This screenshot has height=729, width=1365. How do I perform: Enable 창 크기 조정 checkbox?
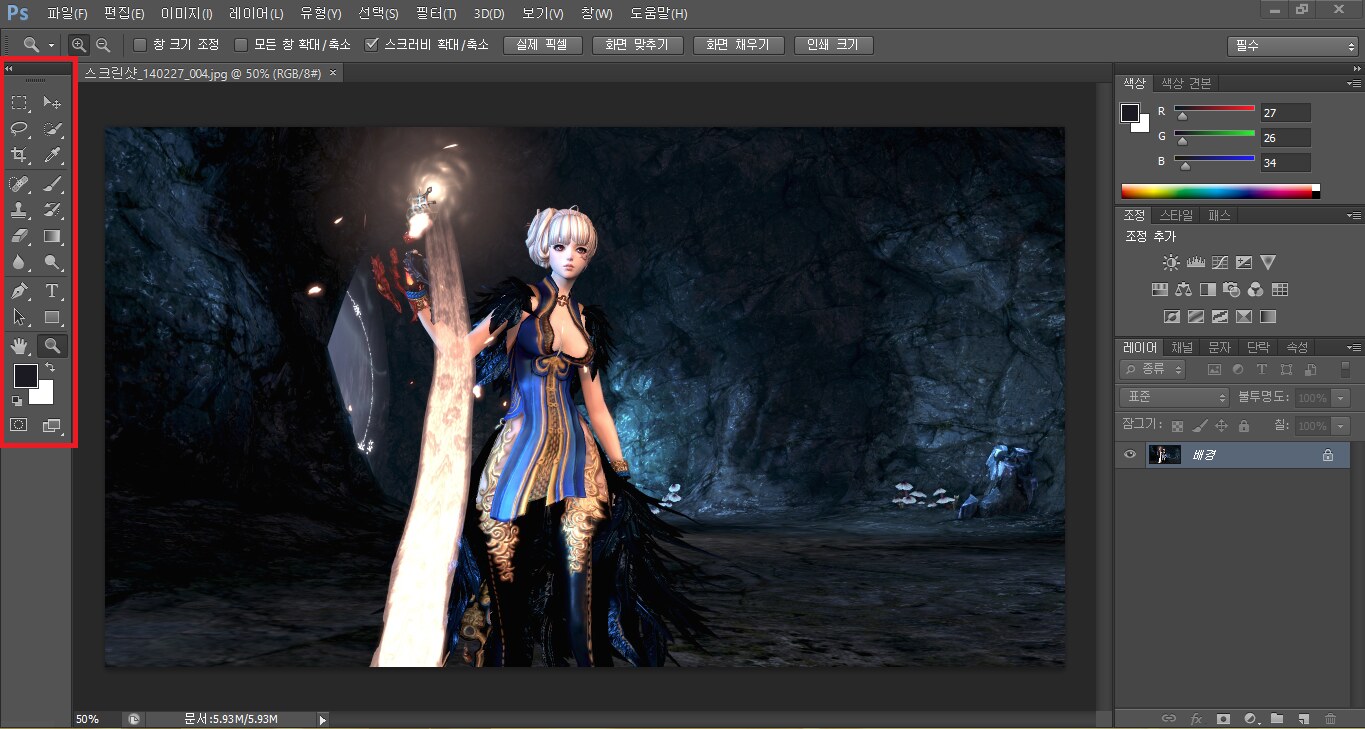click(x=140, y=45)
